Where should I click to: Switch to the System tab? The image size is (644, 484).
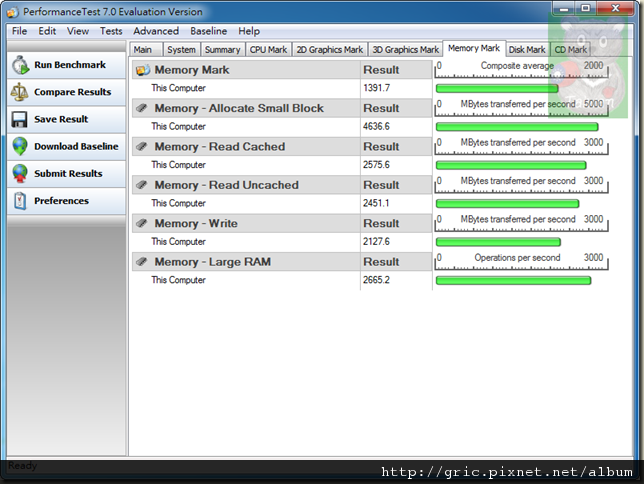[182, 50]
